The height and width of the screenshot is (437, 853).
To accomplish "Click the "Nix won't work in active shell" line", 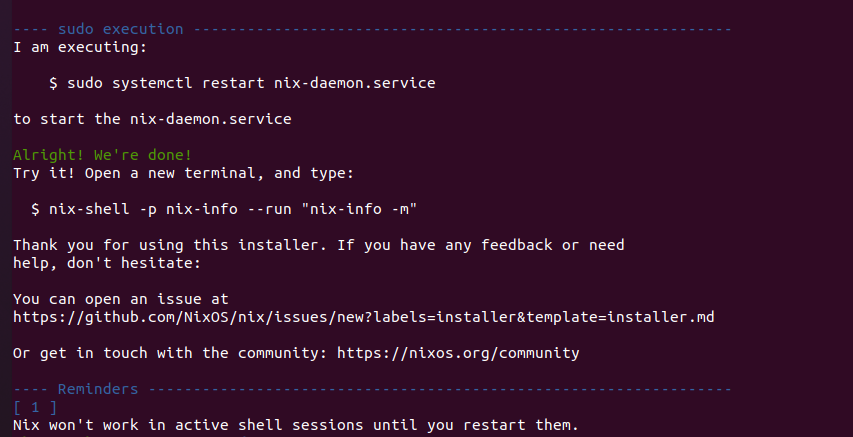I will tap(296, 424).
